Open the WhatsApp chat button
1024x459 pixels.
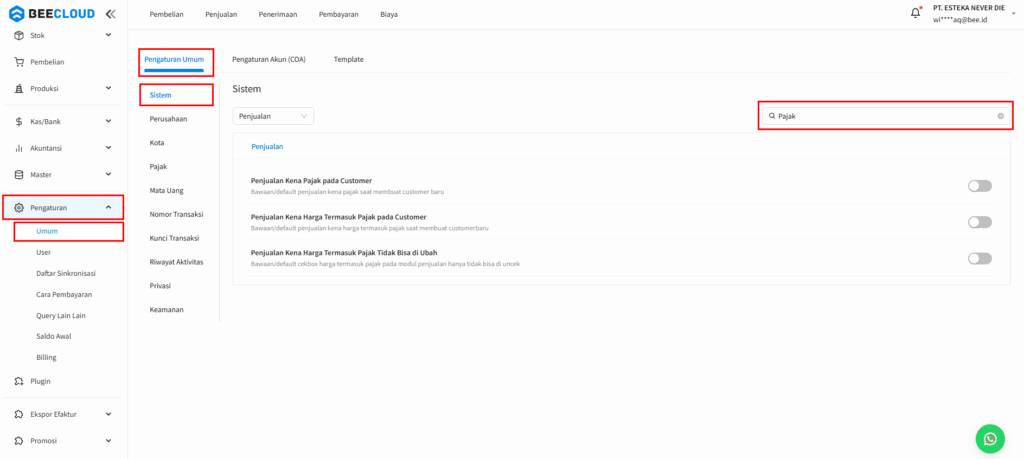click(989, 438)
